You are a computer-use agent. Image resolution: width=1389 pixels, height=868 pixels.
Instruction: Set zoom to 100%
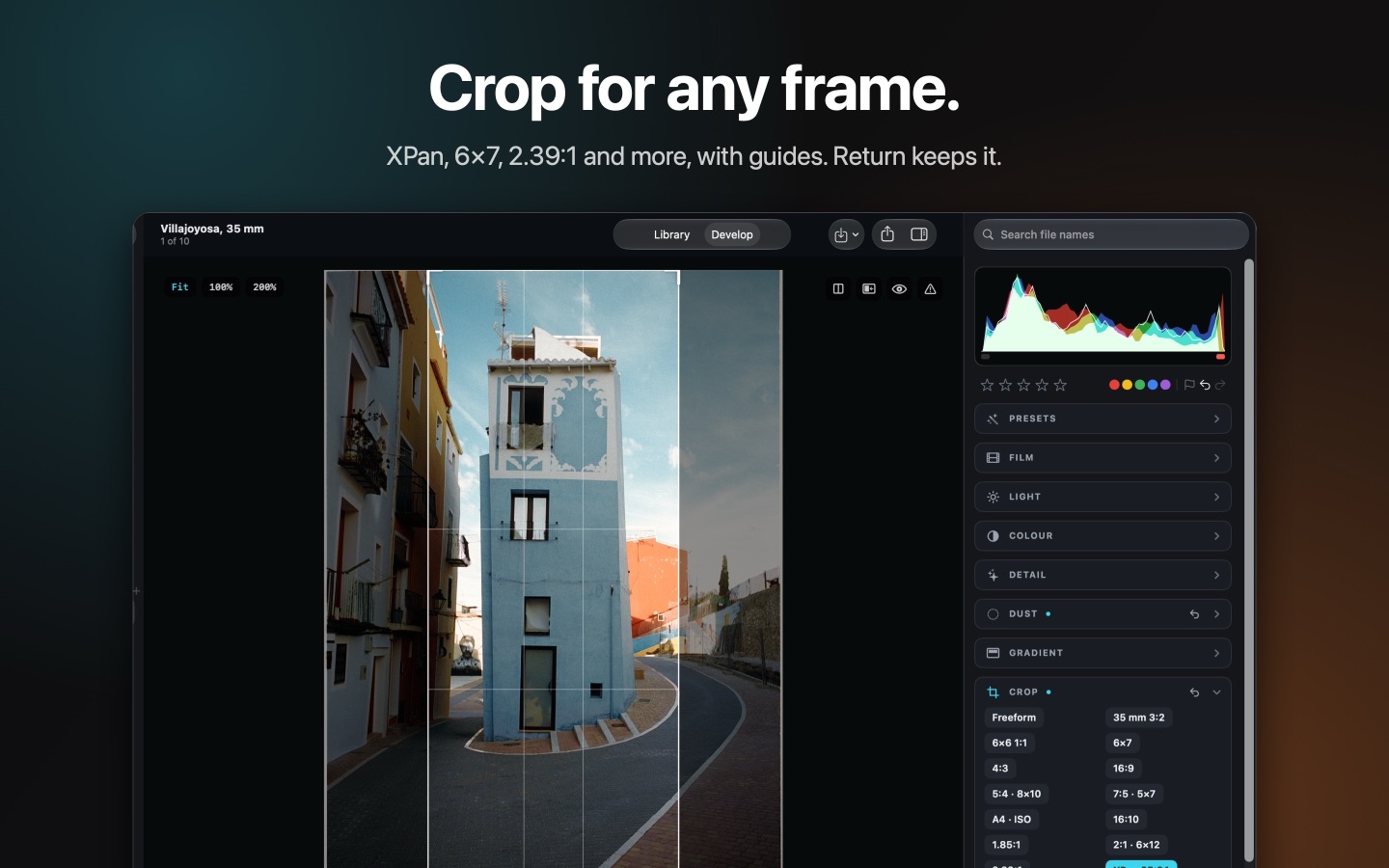221,287
